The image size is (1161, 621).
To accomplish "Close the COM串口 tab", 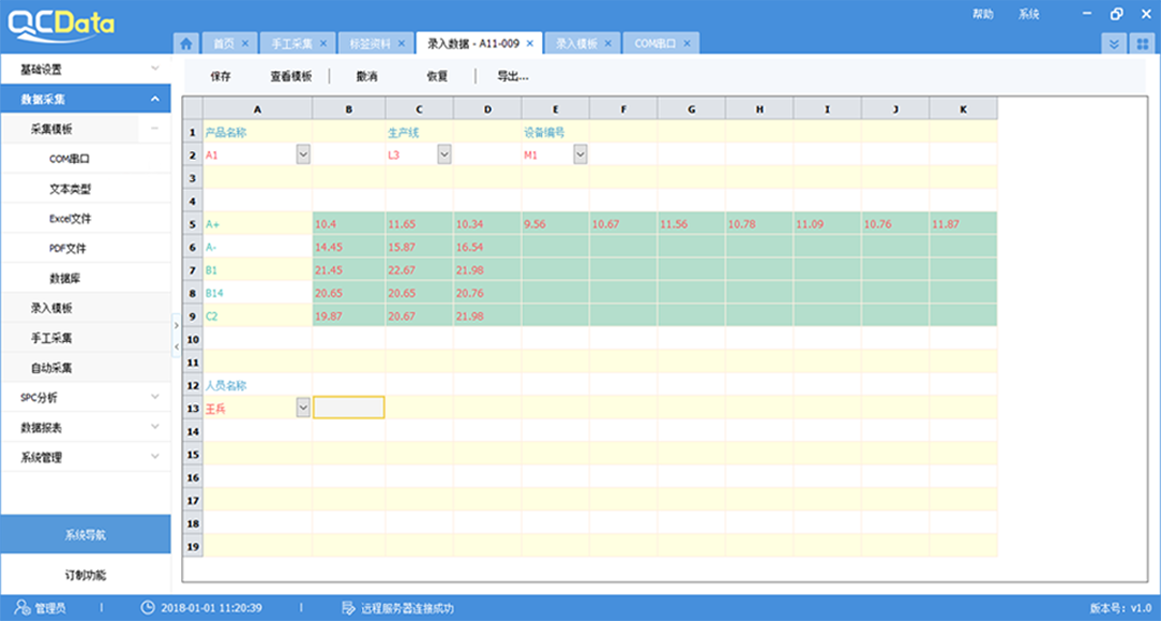I will pos(686,44).
